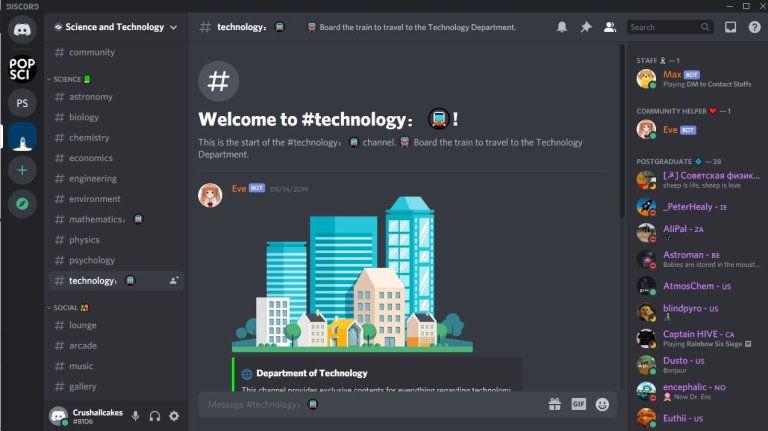Open notification settings bell icon
The image size is (768, 431).
click(x=562, y=27)
